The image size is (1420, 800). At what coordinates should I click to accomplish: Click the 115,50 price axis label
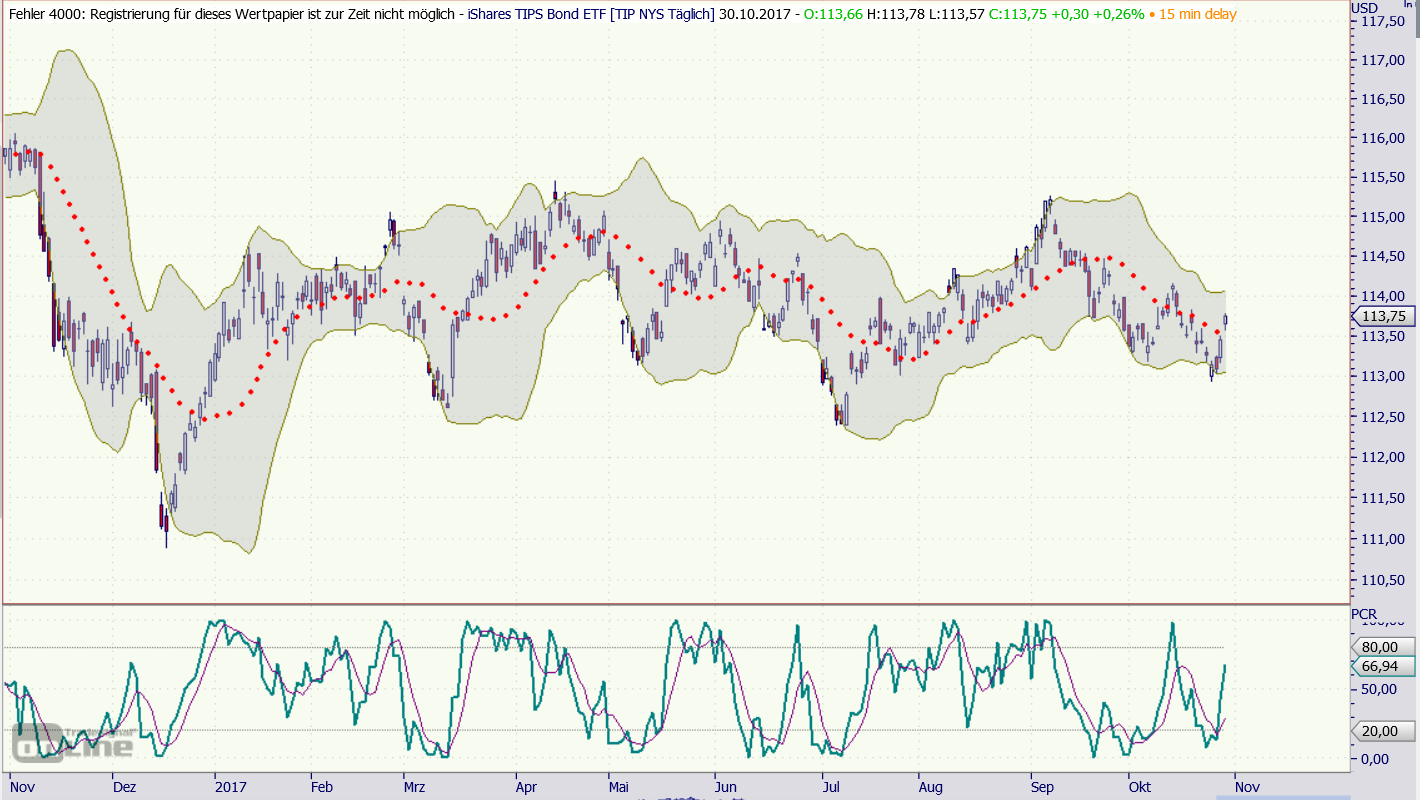click(1381, 177)
